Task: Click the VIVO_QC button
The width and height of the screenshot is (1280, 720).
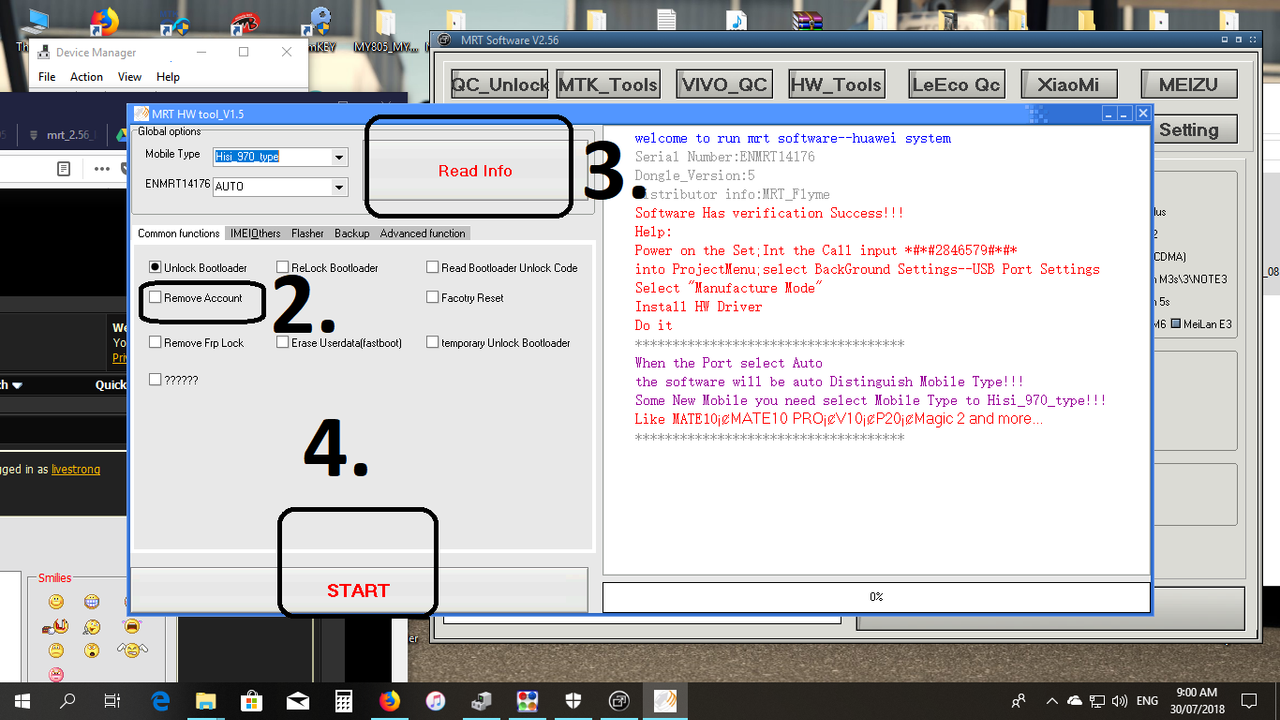Action: [723, 85]
